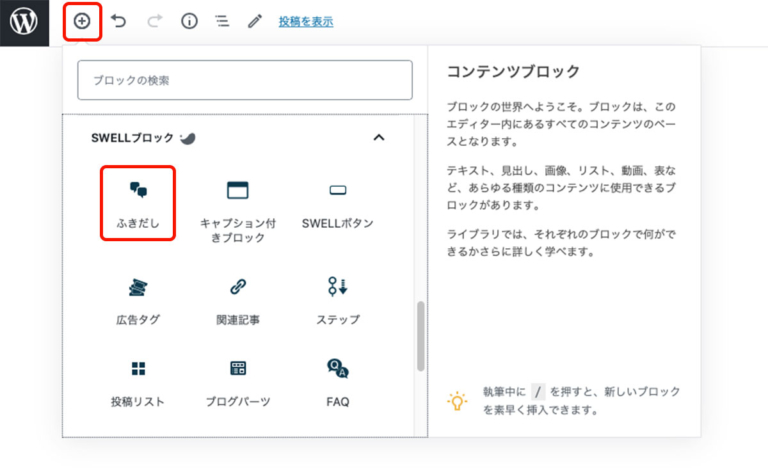Focus the ブロックの検索 search field
The height and width of the screenshot is (476, 768).
[x=245, y=80]
